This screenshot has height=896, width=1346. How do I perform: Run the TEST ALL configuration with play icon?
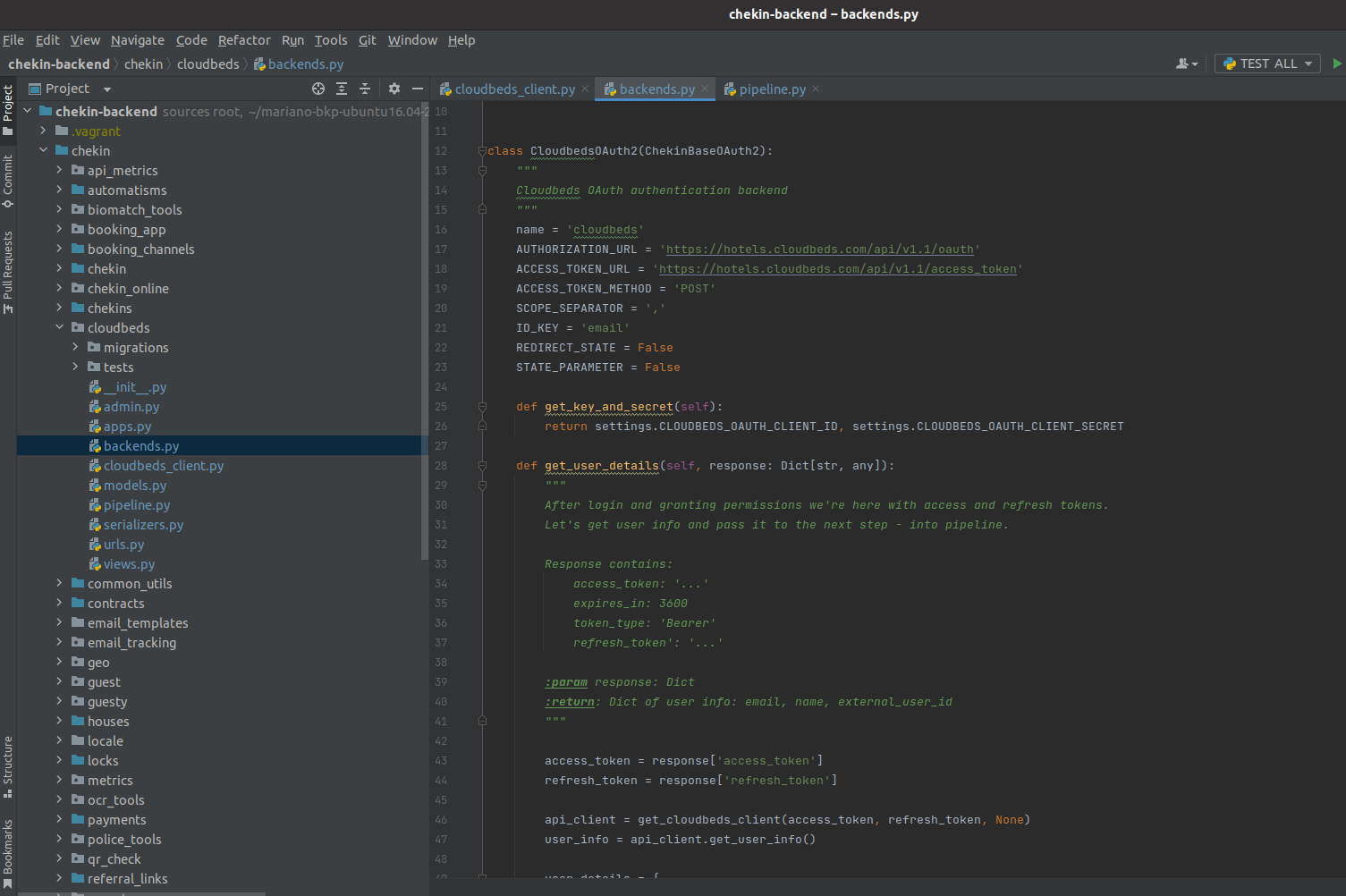[1337, 63]
